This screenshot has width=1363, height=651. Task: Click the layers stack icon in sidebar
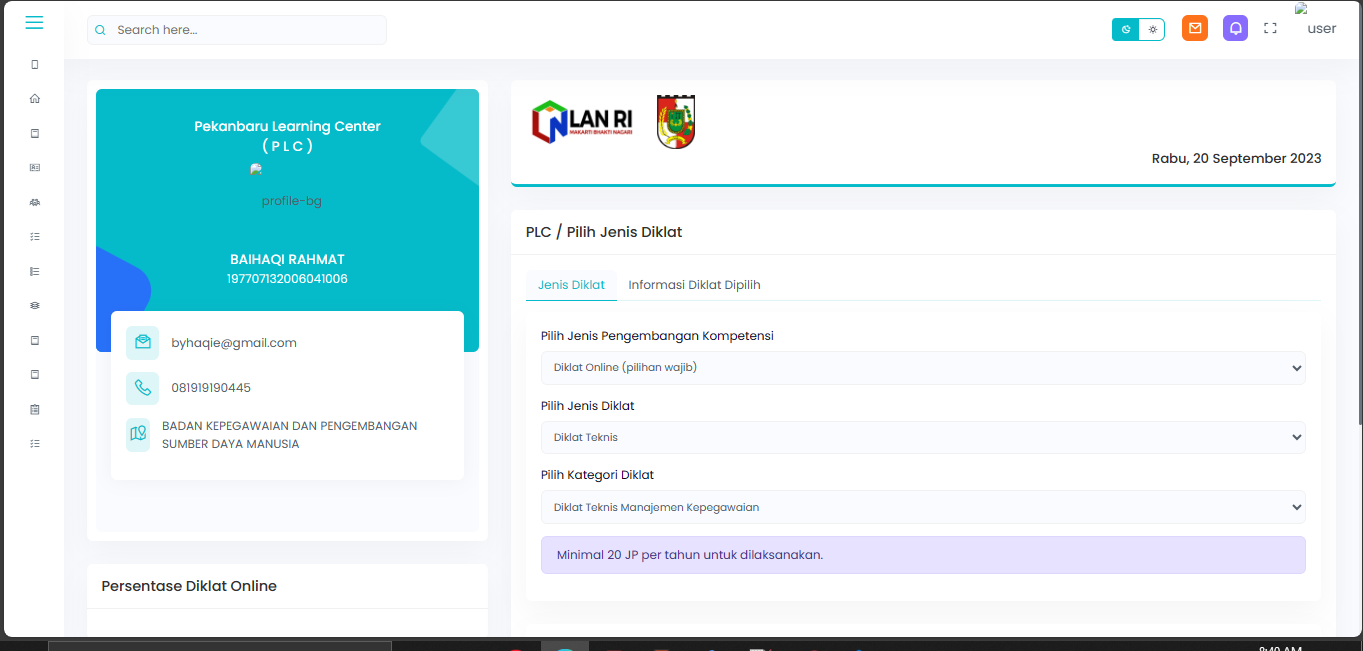pos(35,305)
